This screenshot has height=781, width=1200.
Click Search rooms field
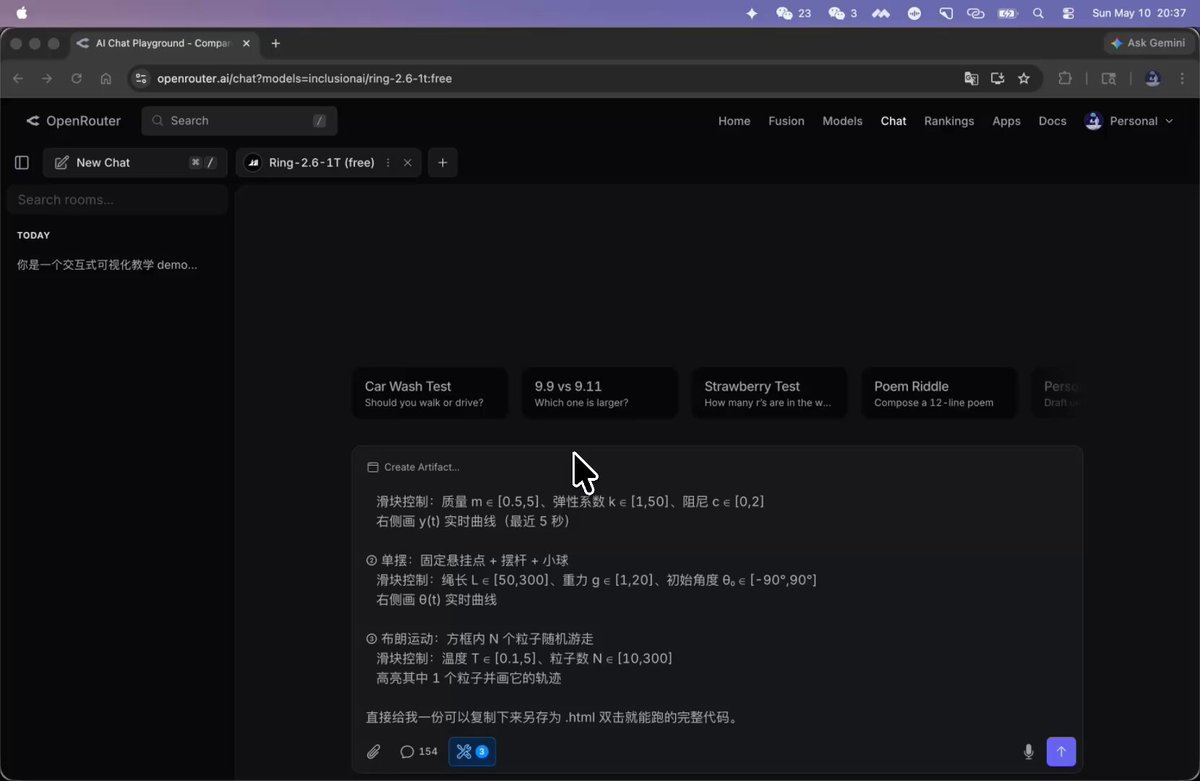(117, 200)
